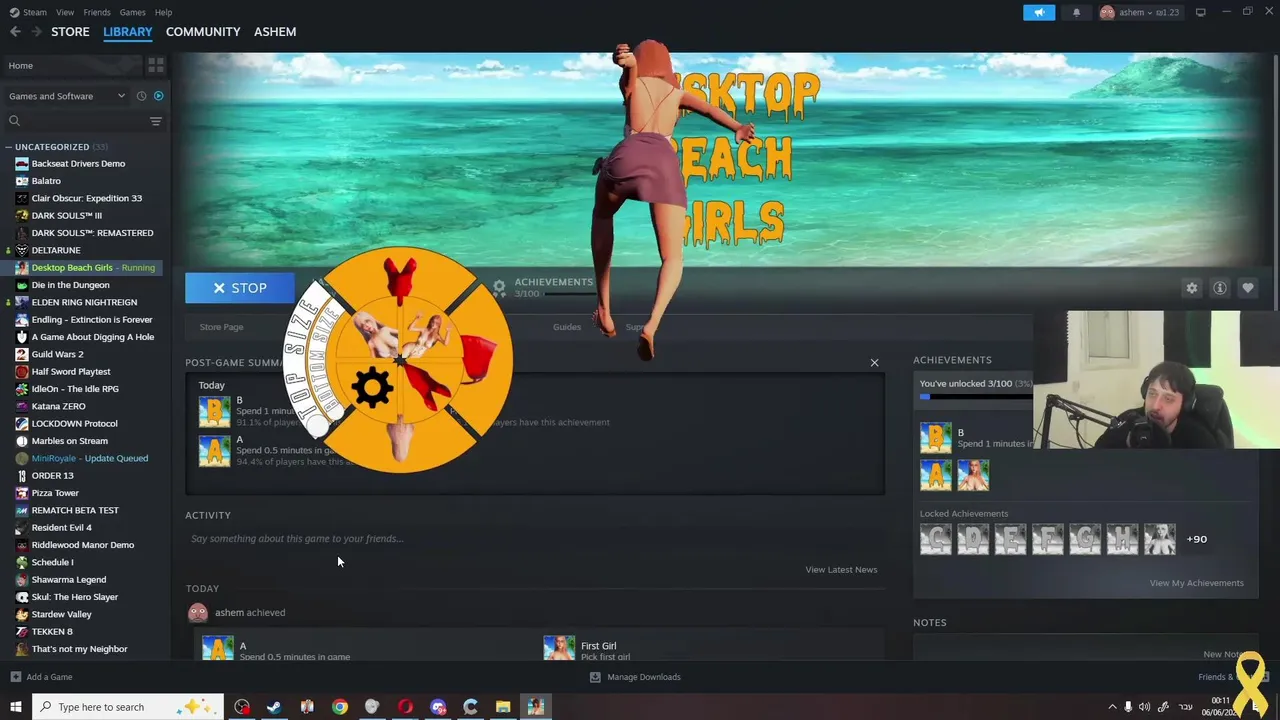Viewport: 1280px width, 720px height.
Task: Click the gear icon in the radial menu
Action: pos(372,387)
